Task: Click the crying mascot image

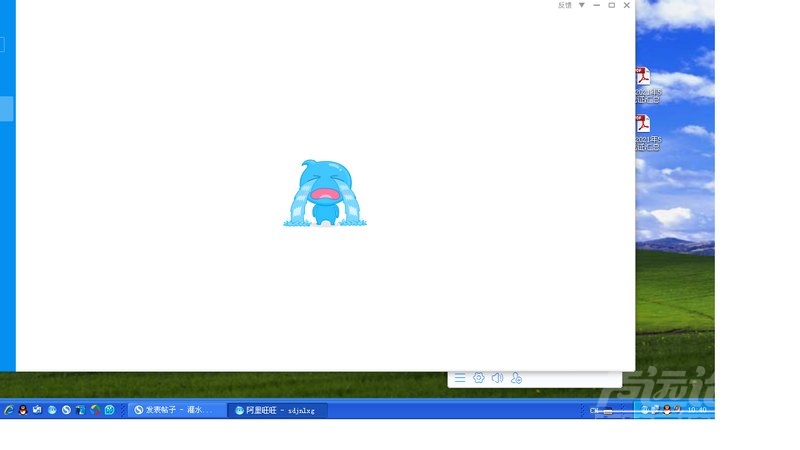Action: (325, 194)
